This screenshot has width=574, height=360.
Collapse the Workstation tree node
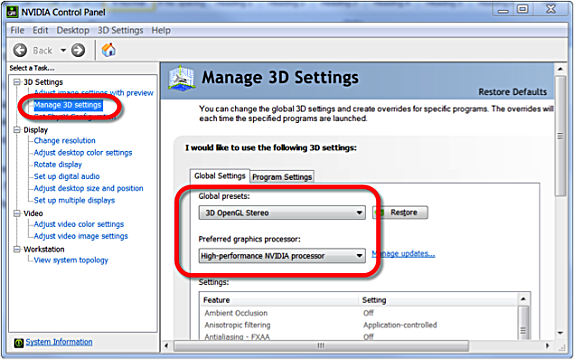click(17, 249)
